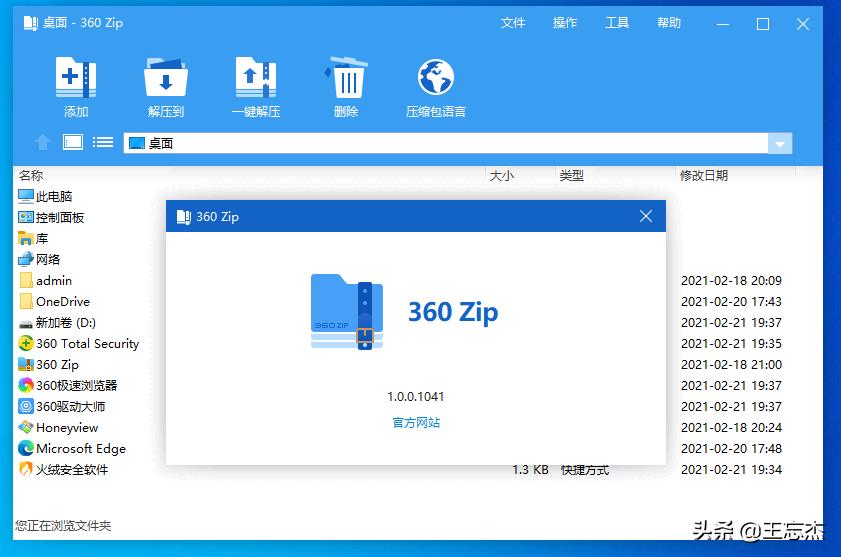Screen dimensions: 841x557
Task: Click the date 2021-02-18 20:24
Action: [731, 428]
